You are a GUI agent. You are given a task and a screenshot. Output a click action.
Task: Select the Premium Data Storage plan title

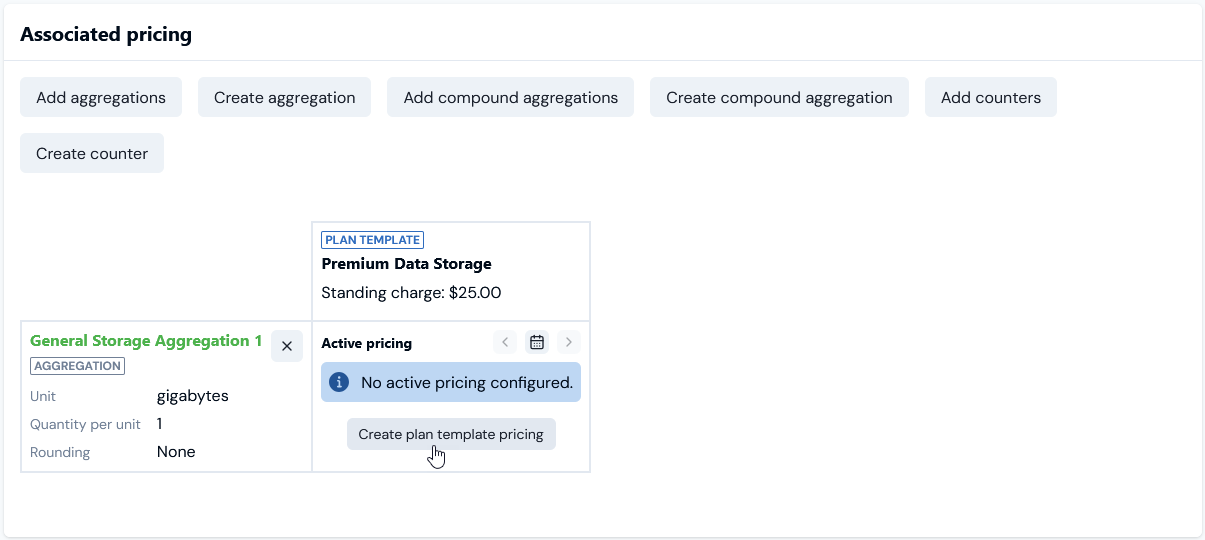pos(406,264)
